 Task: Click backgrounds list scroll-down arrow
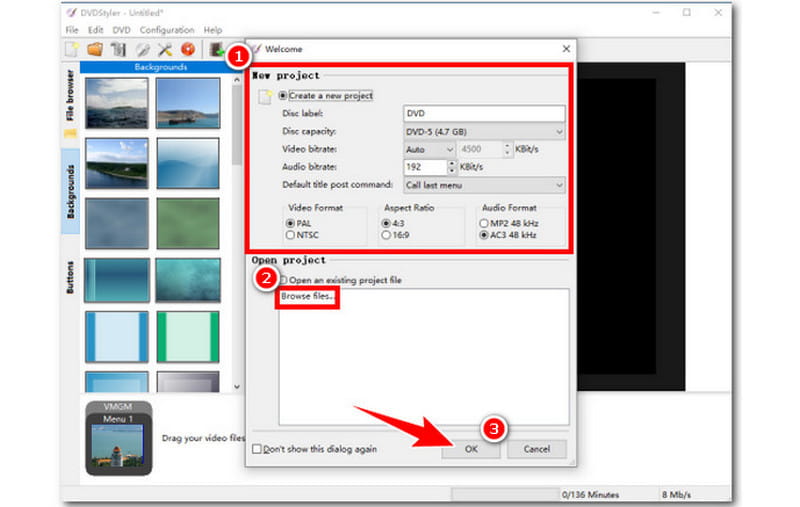(x=237, y=387)
